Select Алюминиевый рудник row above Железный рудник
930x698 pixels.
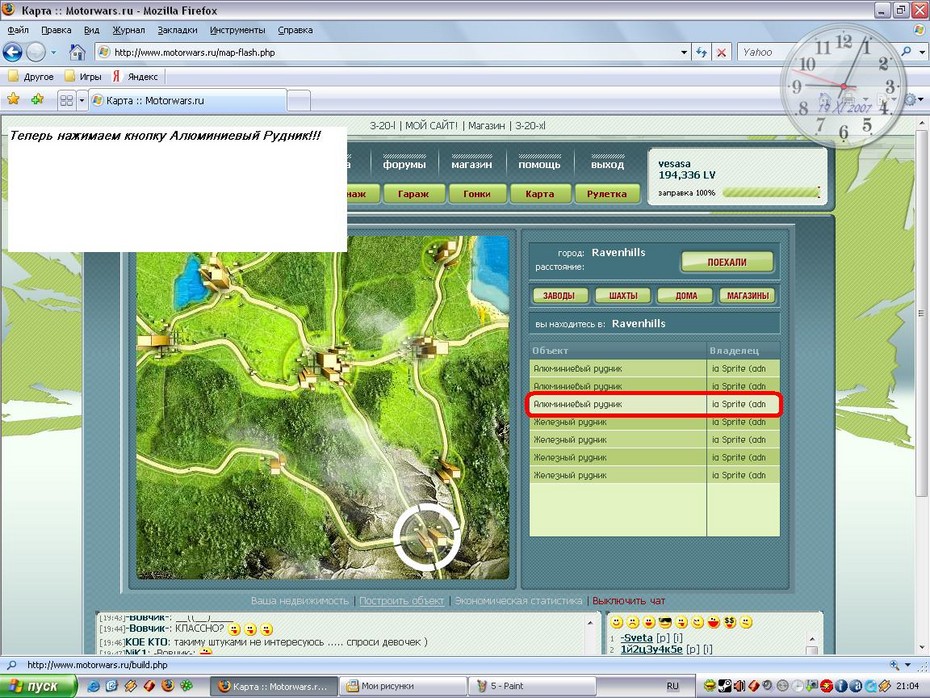(x=654, y=404)
